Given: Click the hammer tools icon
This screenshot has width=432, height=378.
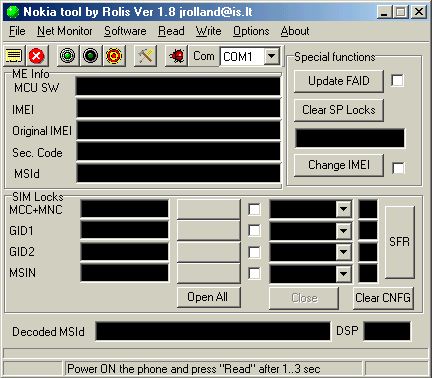Looking at the screenshot, I should click(x=145, y=56).
